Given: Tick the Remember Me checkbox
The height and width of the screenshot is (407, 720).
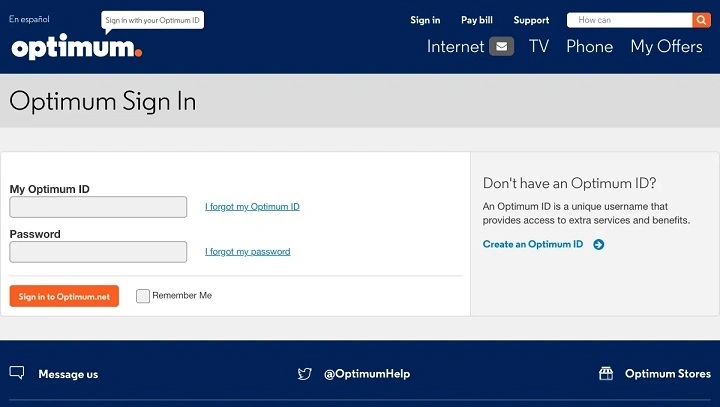Looking at the screenshot, I should point(143,296).
